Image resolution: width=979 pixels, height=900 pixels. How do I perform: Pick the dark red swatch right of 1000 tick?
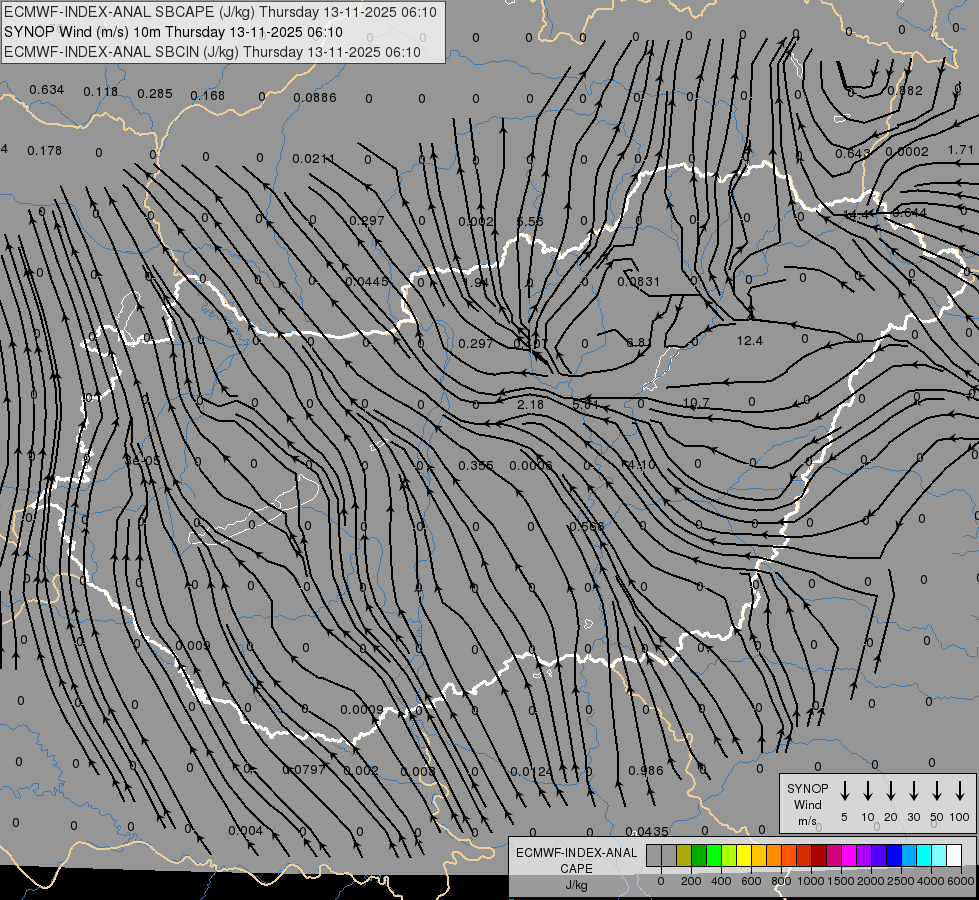[819, 855]
